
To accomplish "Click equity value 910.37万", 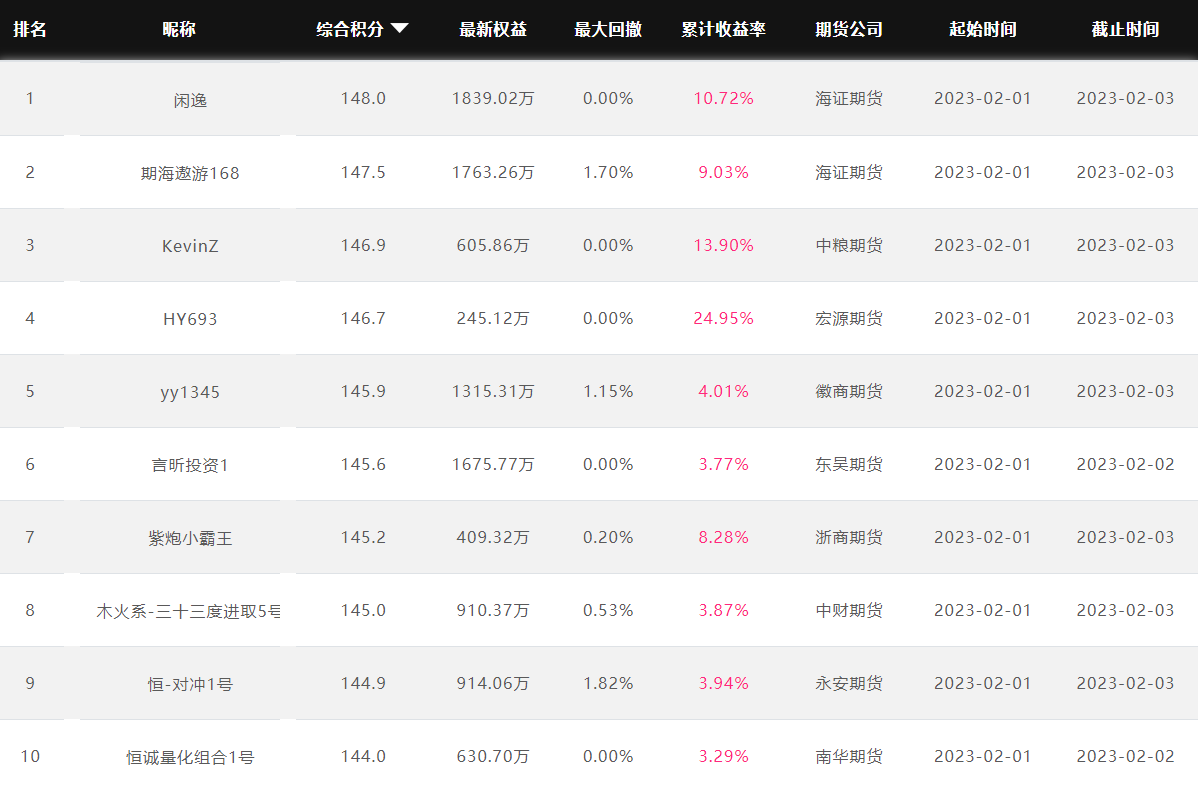I will (x=493, y=610).
